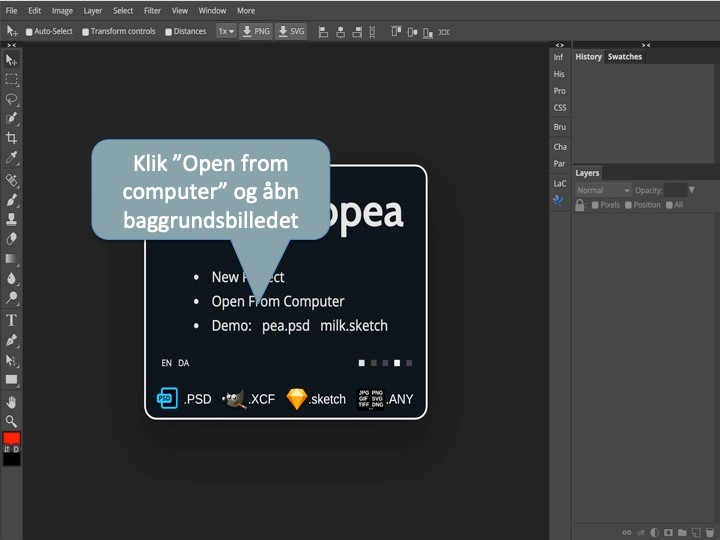This screenshot has width=720, height=540.
Task: Click the align right edges icon
Action: tap(357, 32)
